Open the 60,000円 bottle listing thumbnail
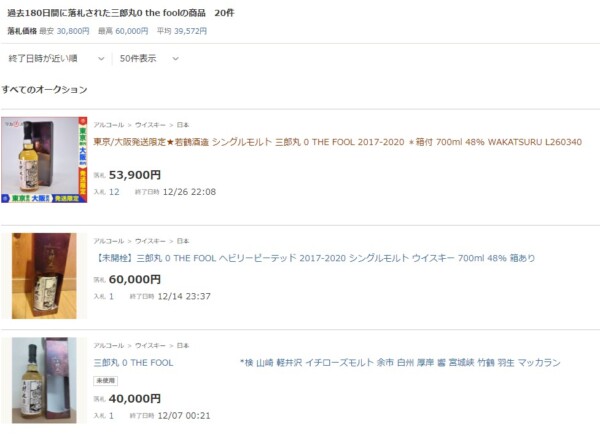The image size is (600, 437). (x=44, y=276)
